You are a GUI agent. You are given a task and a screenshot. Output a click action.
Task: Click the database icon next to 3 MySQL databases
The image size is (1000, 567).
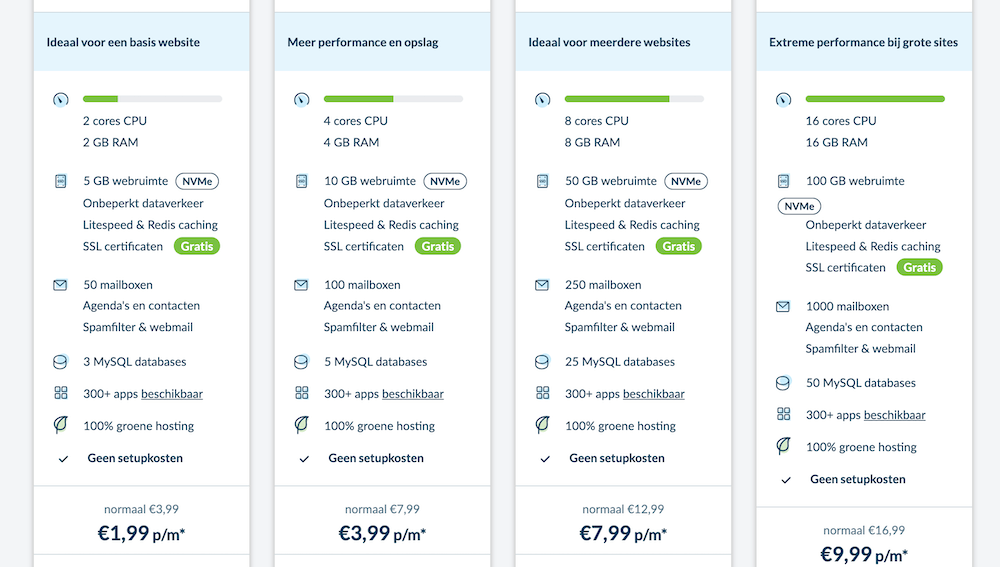[61, 362]
